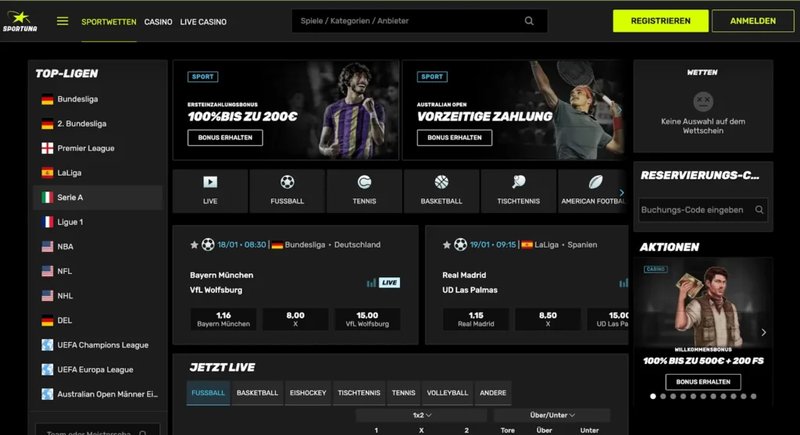Open Australian Open Männer Einzel league

[98, 394]
